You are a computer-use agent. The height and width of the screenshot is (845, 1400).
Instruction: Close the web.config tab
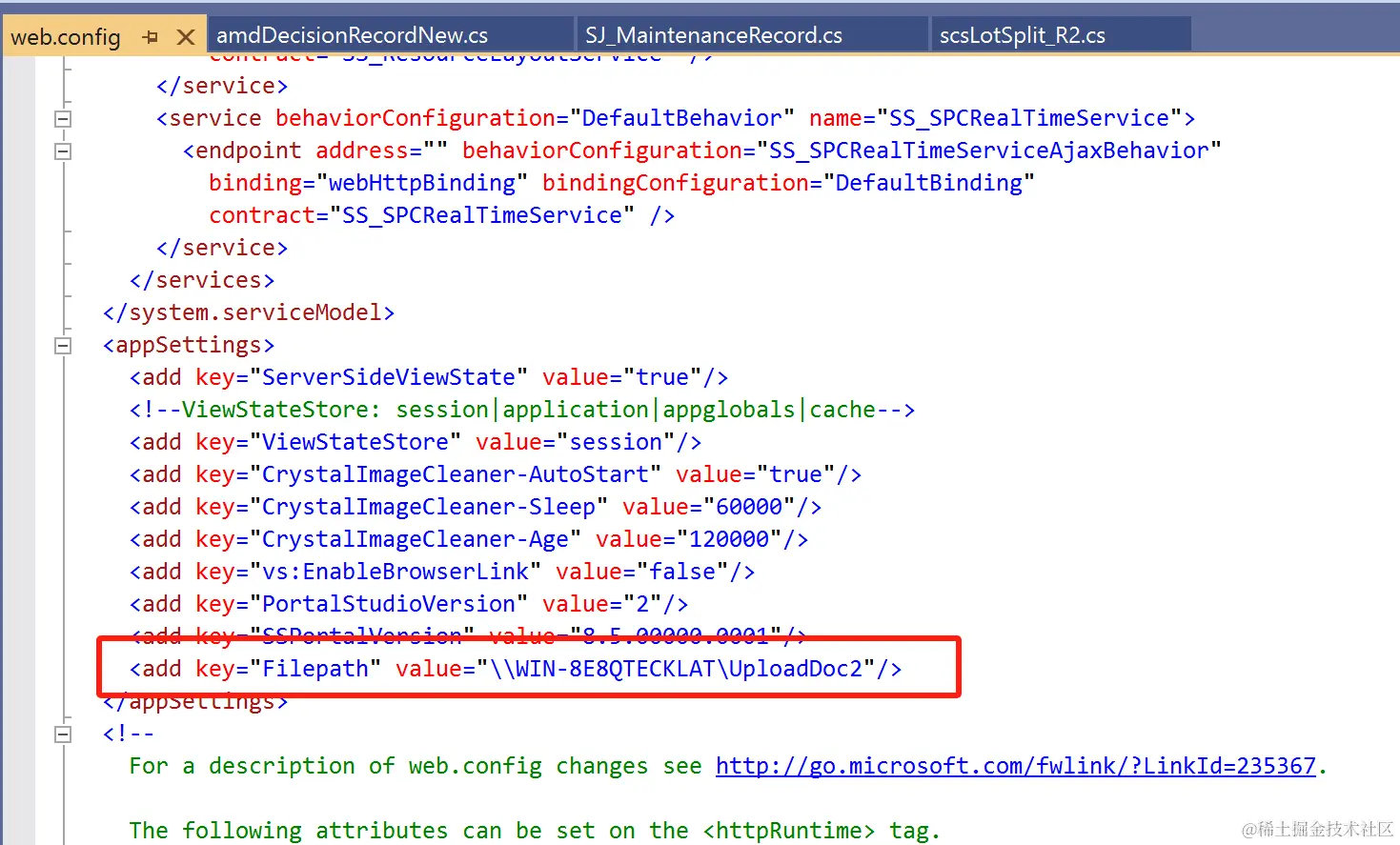(186, 37)
